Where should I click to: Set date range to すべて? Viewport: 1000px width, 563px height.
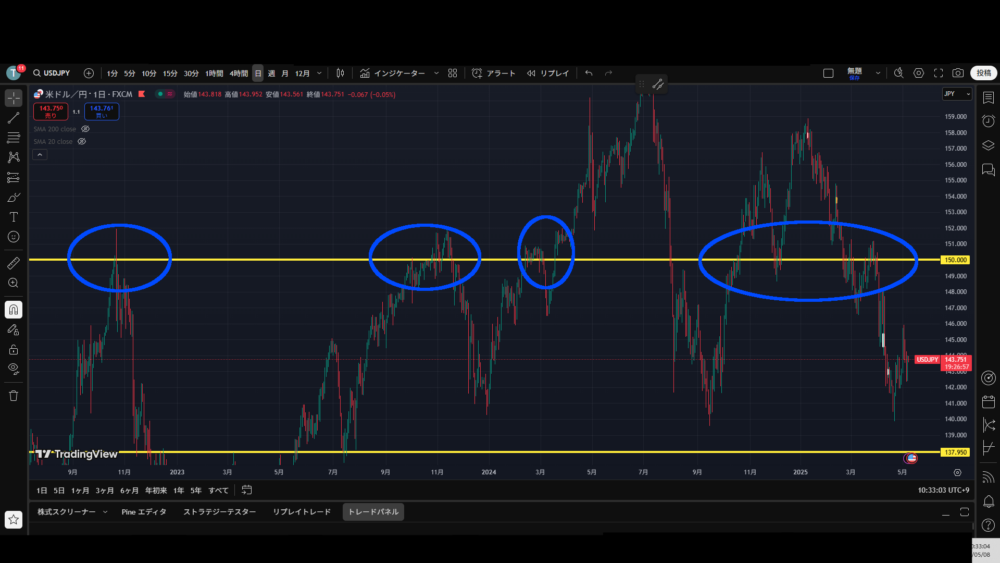coord(218,490)
